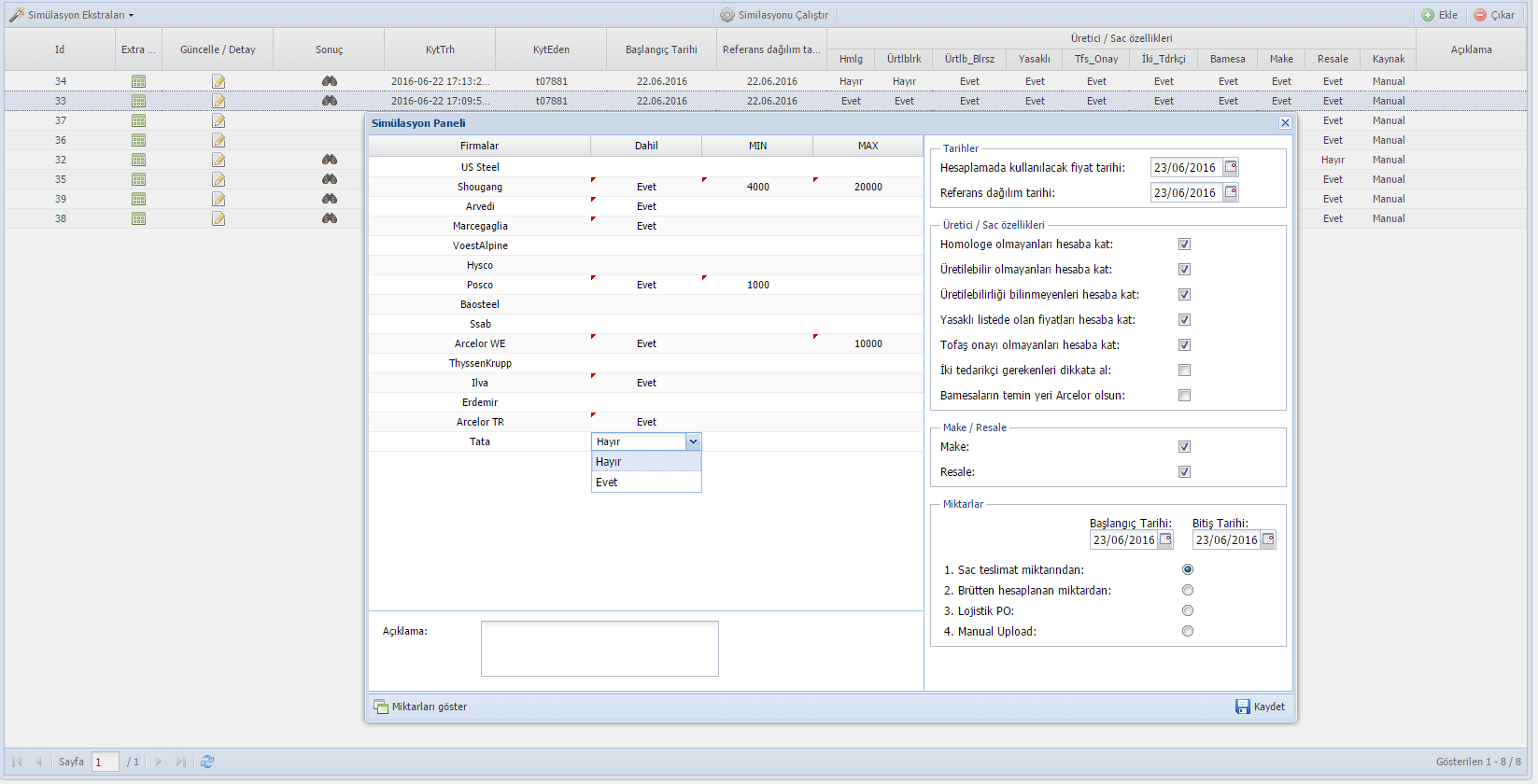
Task: Jump to the last page of results
Action: pos(181,762)
